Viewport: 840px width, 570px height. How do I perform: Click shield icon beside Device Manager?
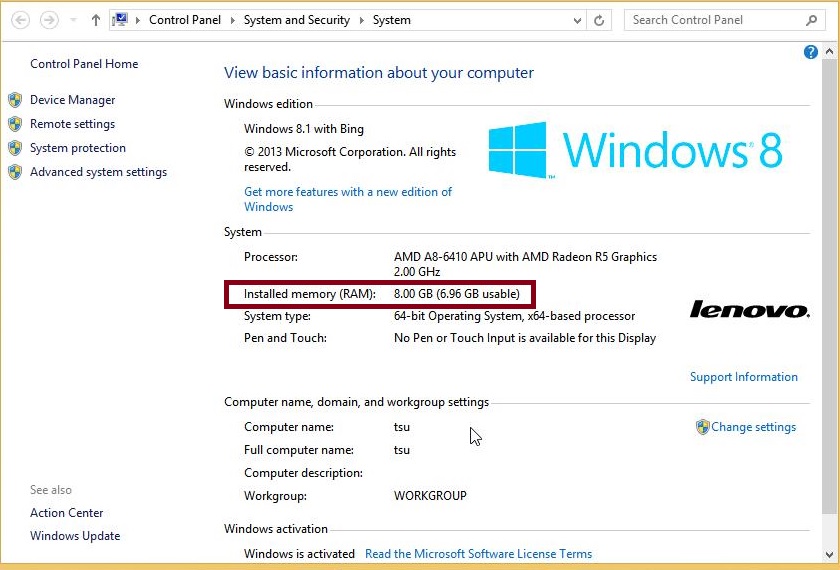[x=15, y=100]
